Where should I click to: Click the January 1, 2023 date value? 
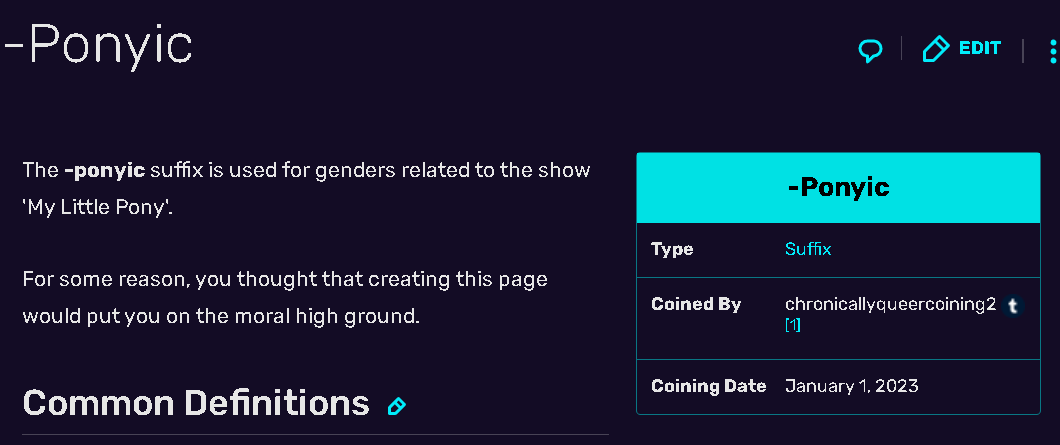tap(851, 385)
